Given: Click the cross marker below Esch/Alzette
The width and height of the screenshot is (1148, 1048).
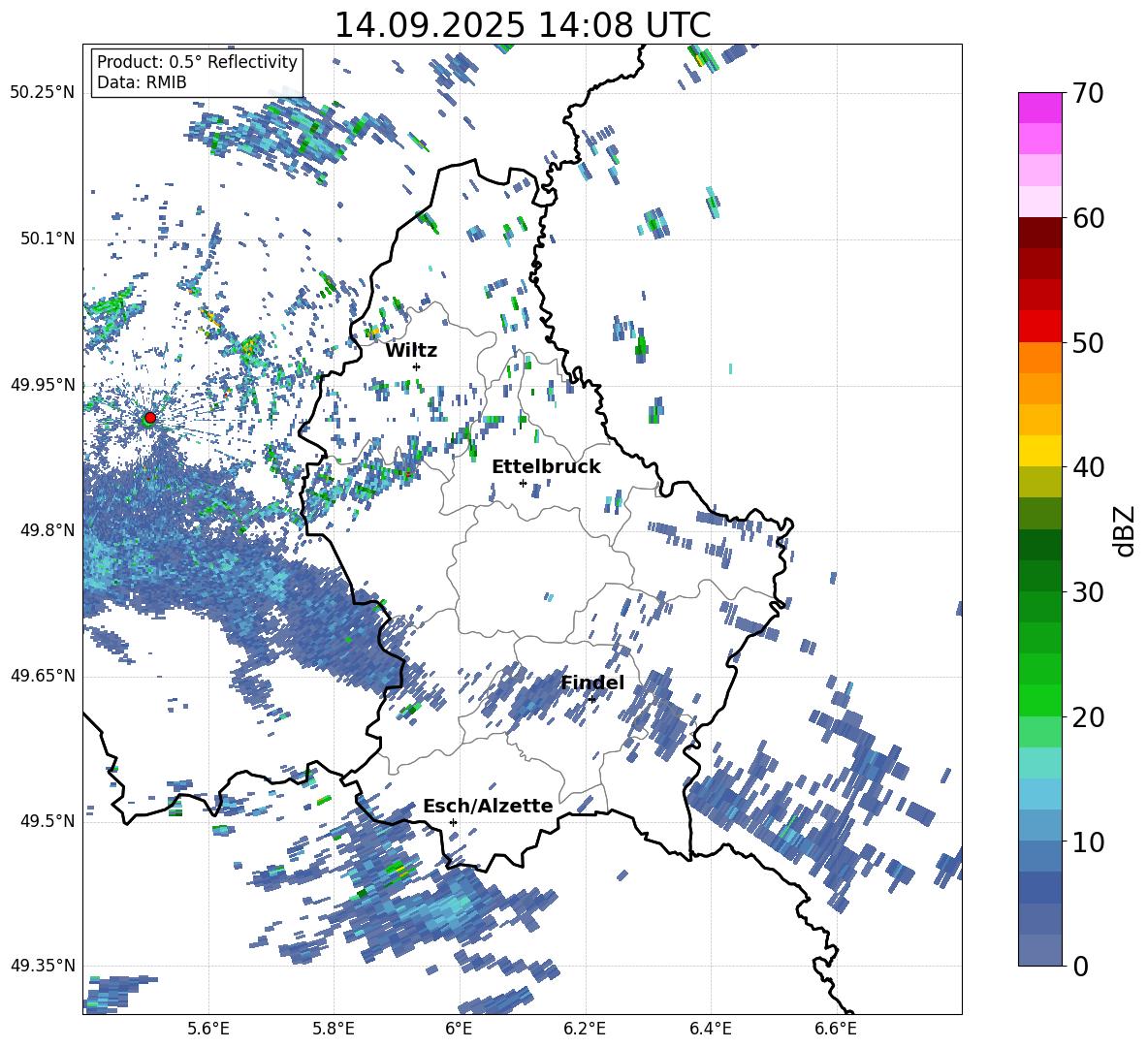Looking at the screenshot, I should coord(453,822).
